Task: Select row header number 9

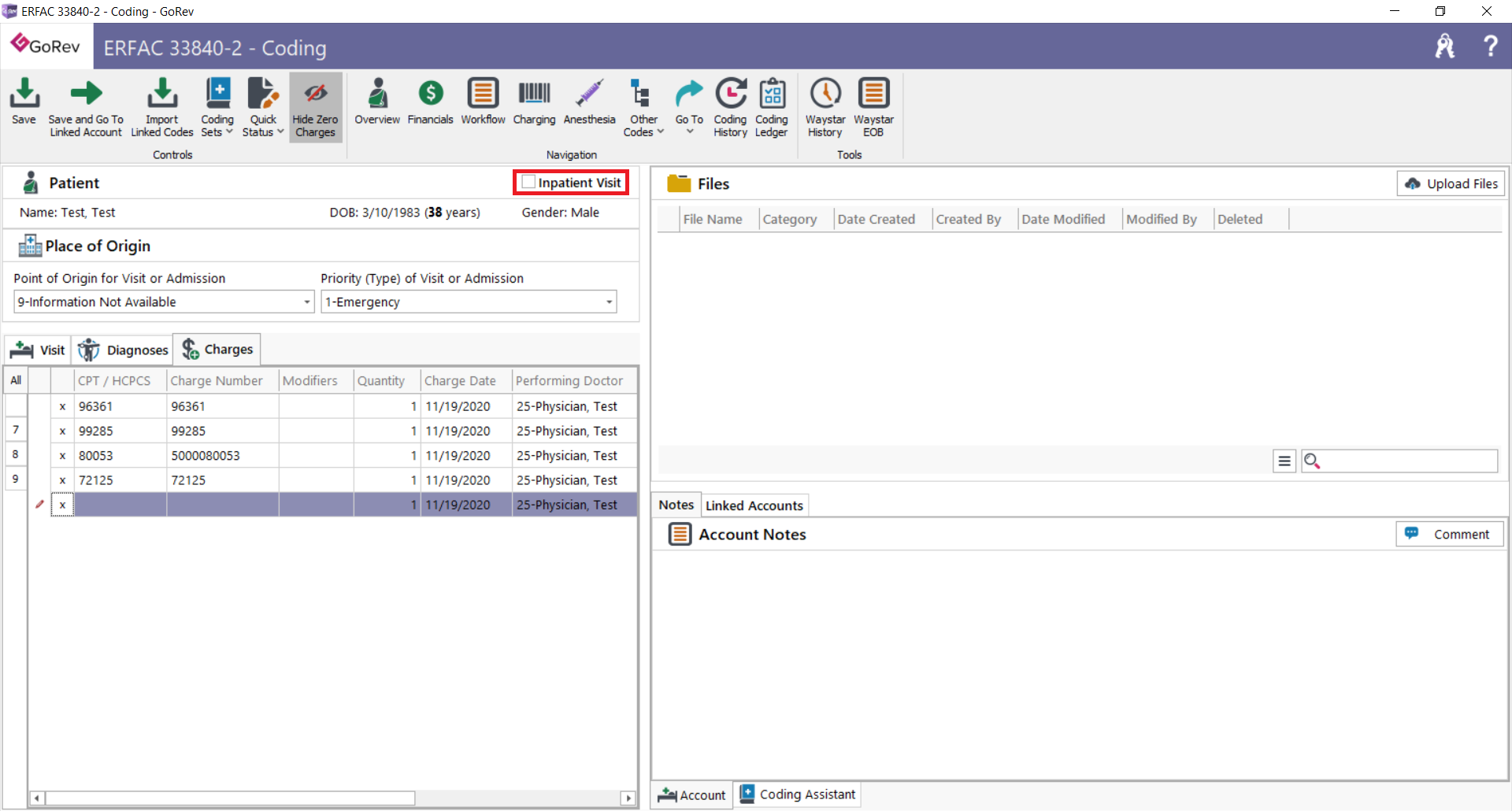Action: click(x=16, y=479)
